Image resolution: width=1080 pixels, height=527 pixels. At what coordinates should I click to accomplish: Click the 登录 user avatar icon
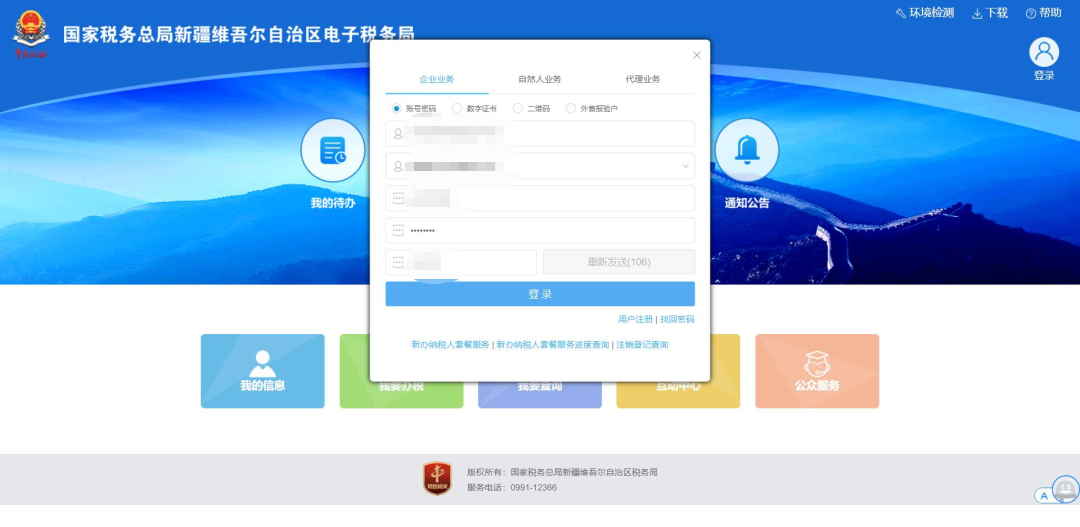tap(1043, 52)
